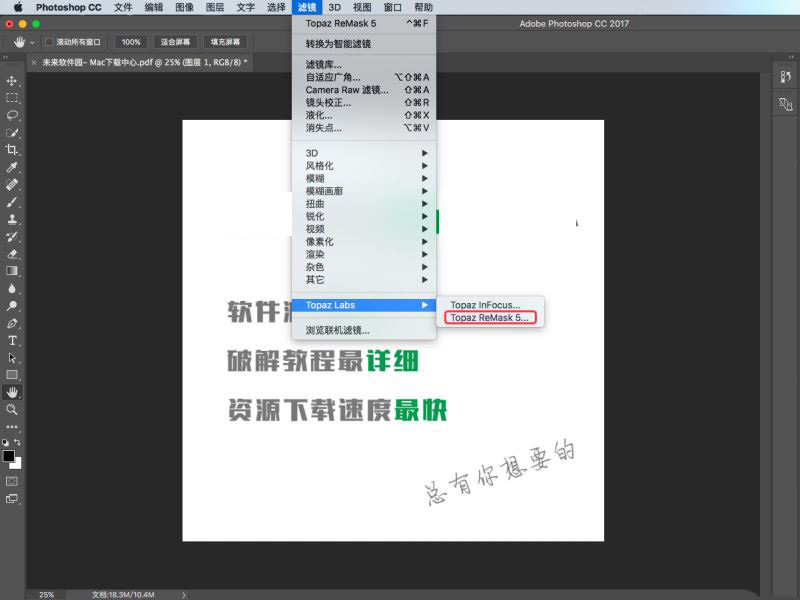Click the foreground color swatch
The height and width of the screenshot is (600, 800).
pos(9,456)
